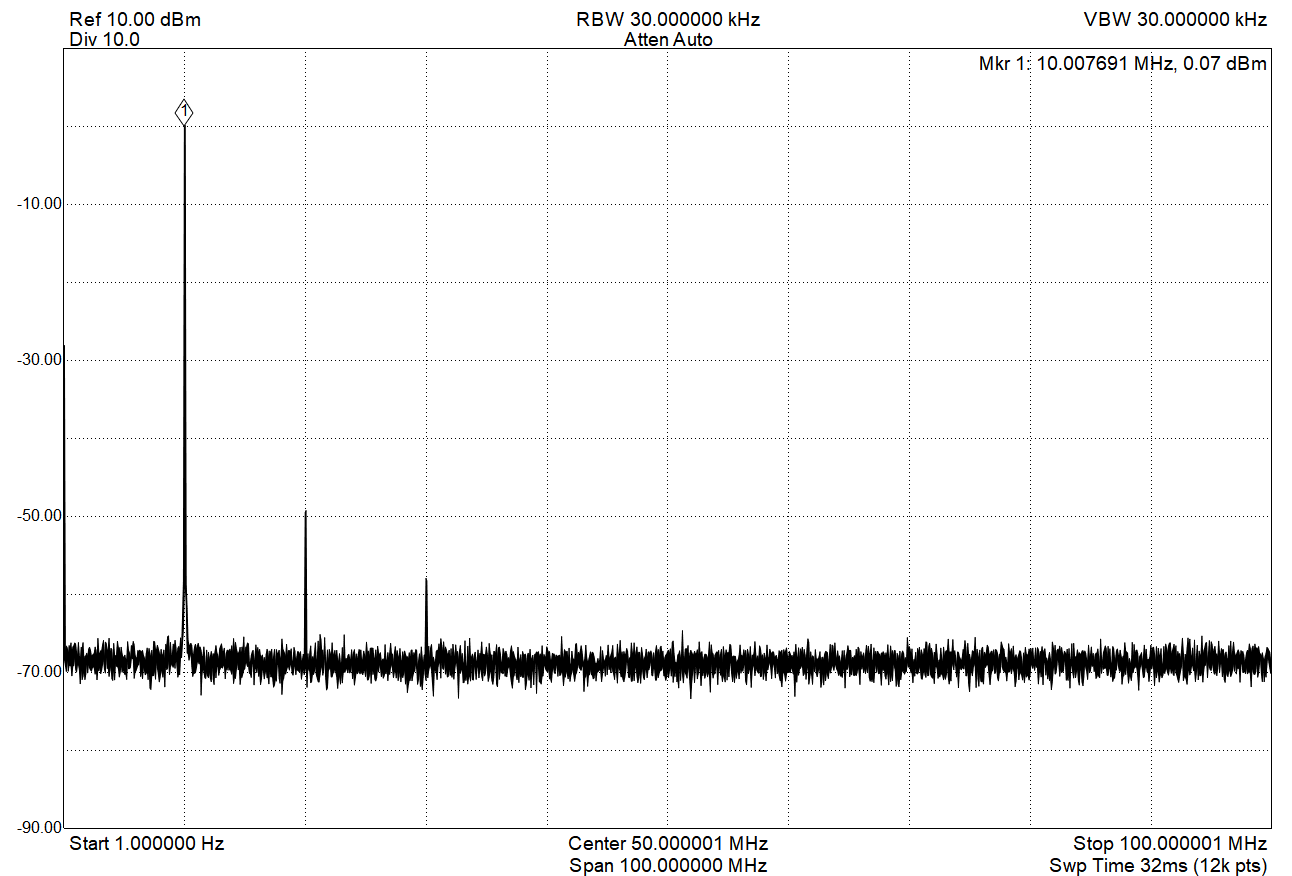Select the RBW 30.000000 kHz readout
1292x876 pixels.
[x=668, y=20]
